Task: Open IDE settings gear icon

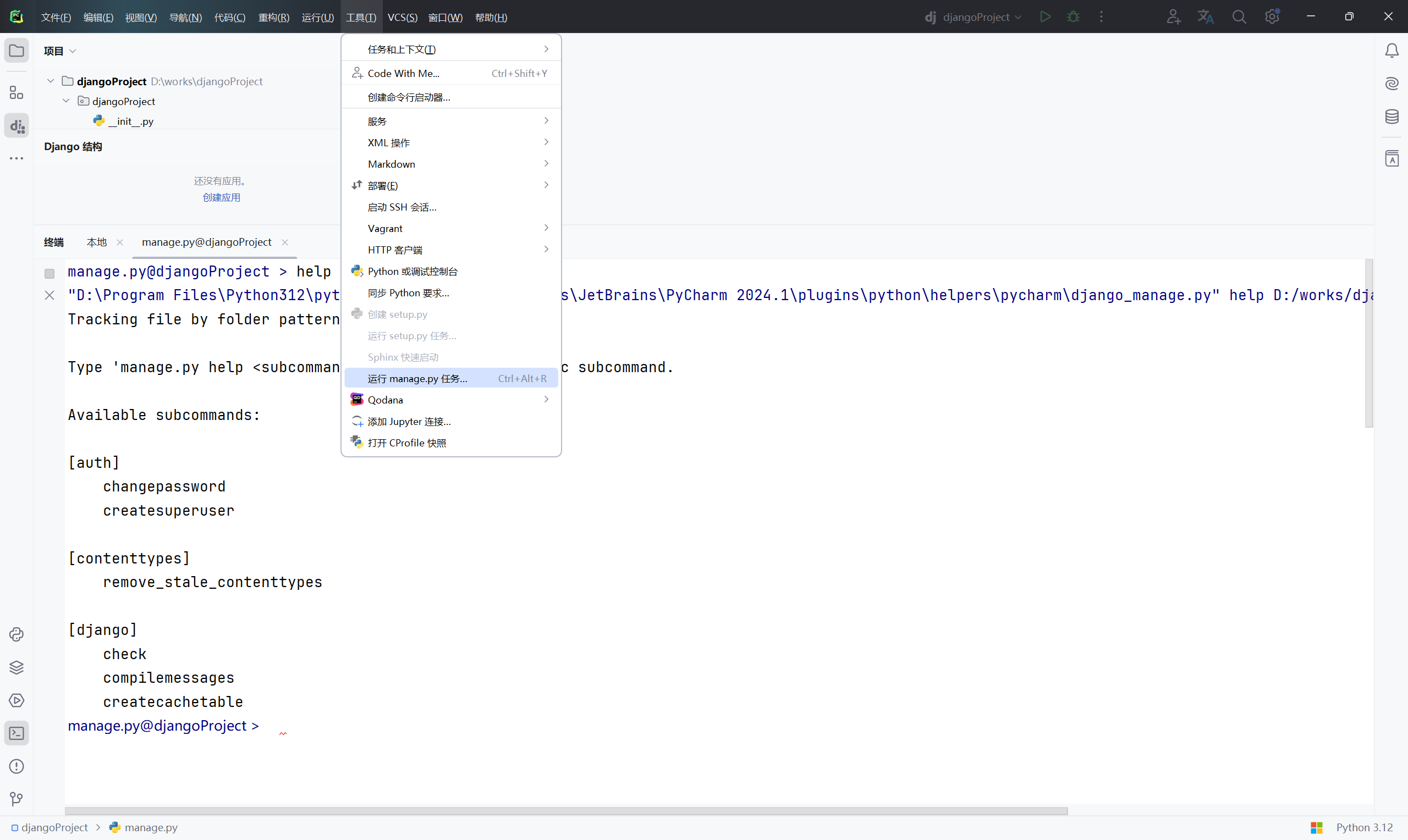Action: pos(1272,17)
